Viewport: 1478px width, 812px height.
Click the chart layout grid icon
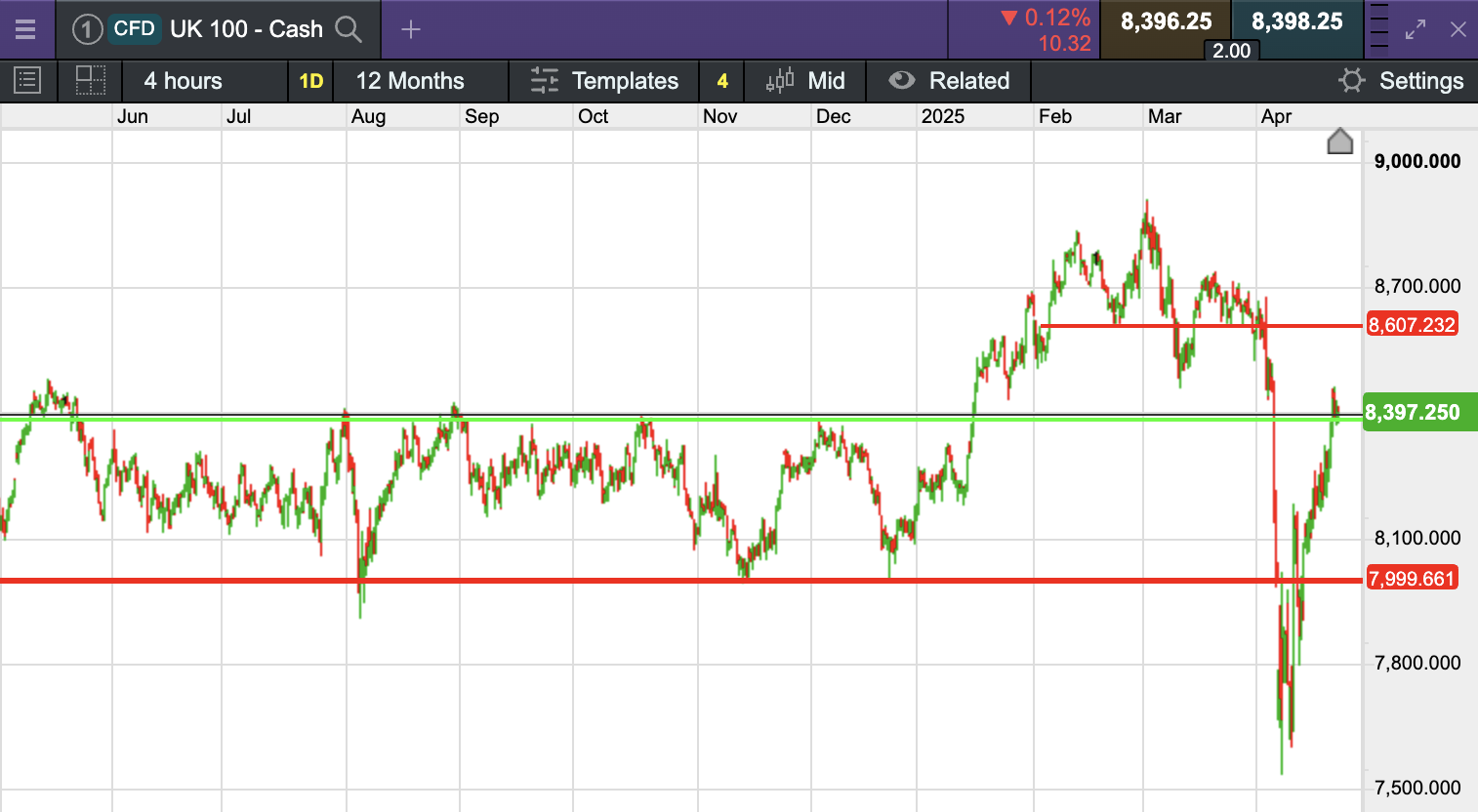tap(90, 80)
